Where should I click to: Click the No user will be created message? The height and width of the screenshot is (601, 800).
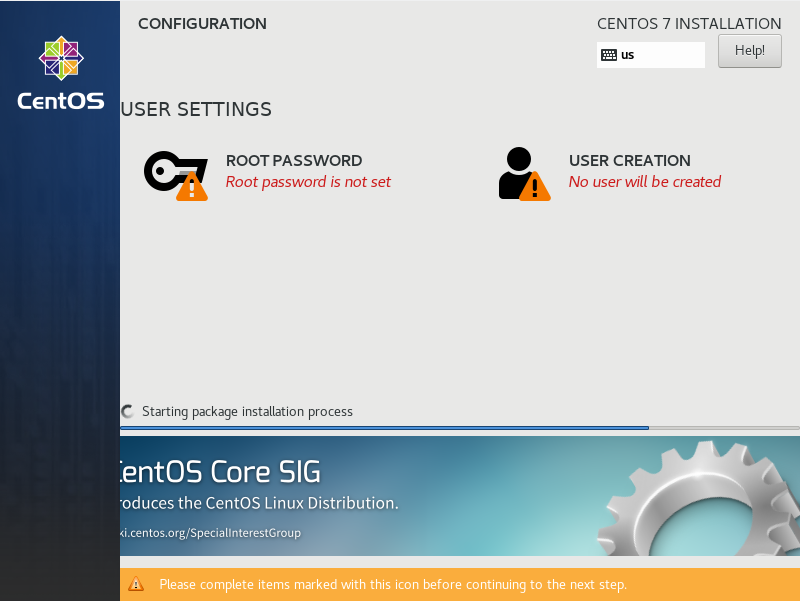coord(645,182)
